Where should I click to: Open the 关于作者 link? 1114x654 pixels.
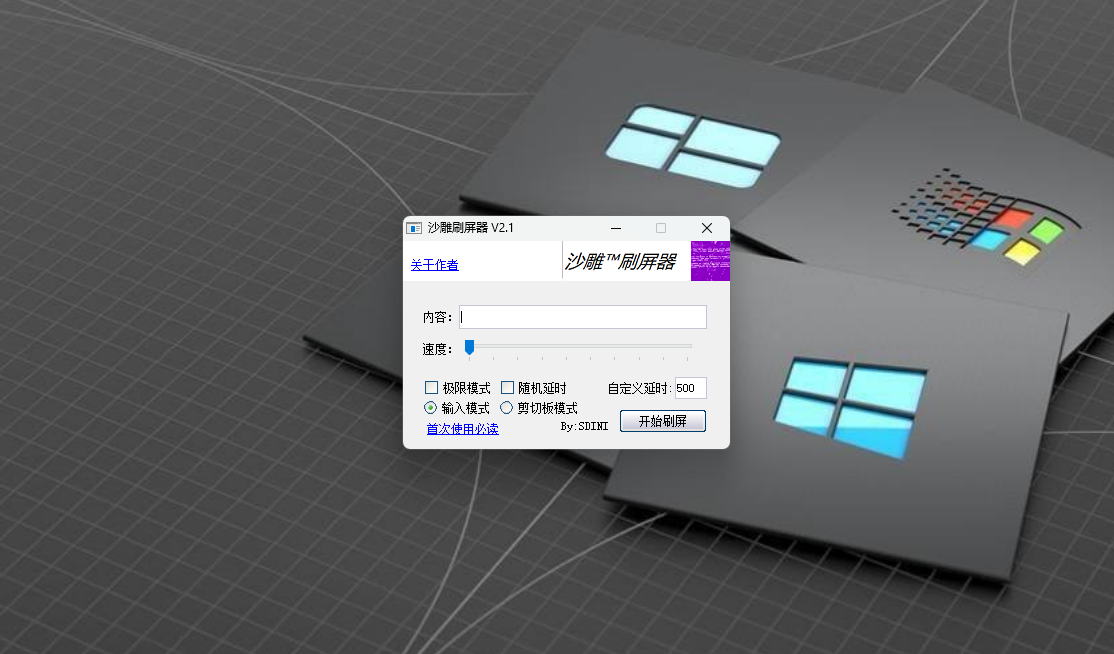[x=435, y=265]
